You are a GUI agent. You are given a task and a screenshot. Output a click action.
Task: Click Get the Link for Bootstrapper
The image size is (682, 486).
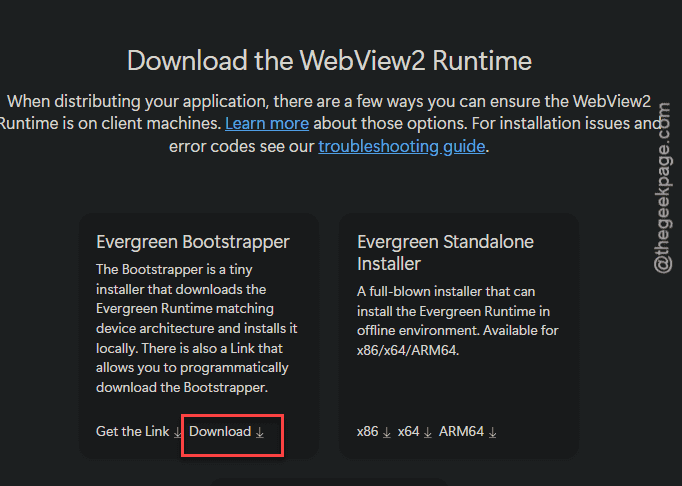[138, 432]
